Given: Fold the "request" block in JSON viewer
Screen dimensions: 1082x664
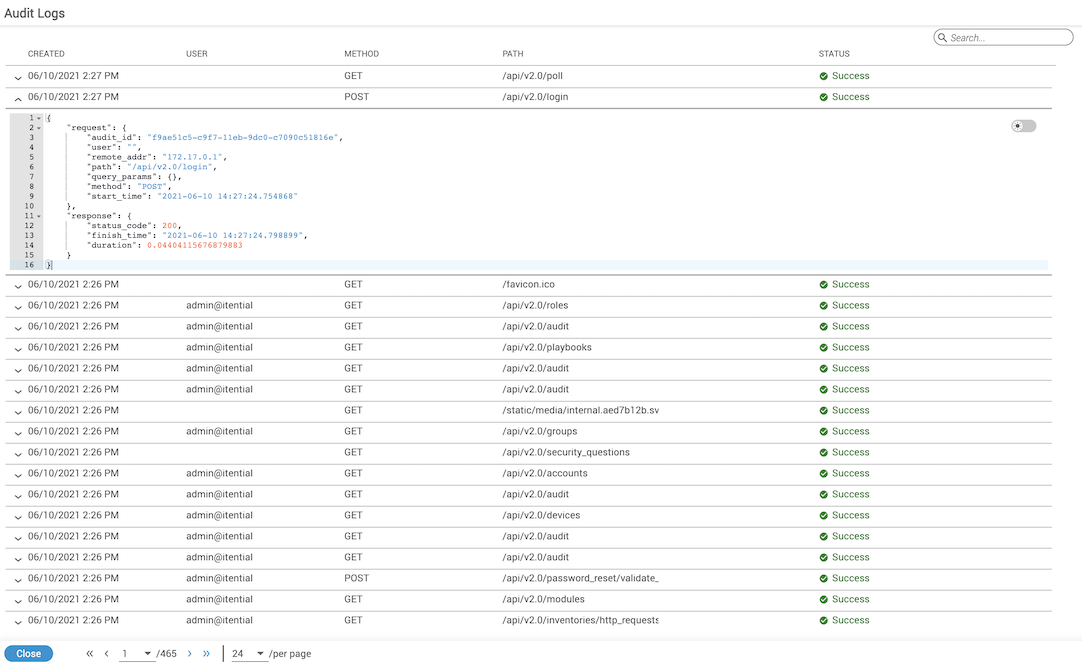Looking at the screenshot, I should [x=39, y=128].
